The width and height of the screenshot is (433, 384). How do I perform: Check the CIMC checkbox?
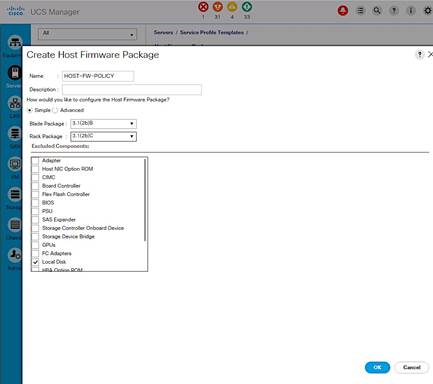point(35,177)
